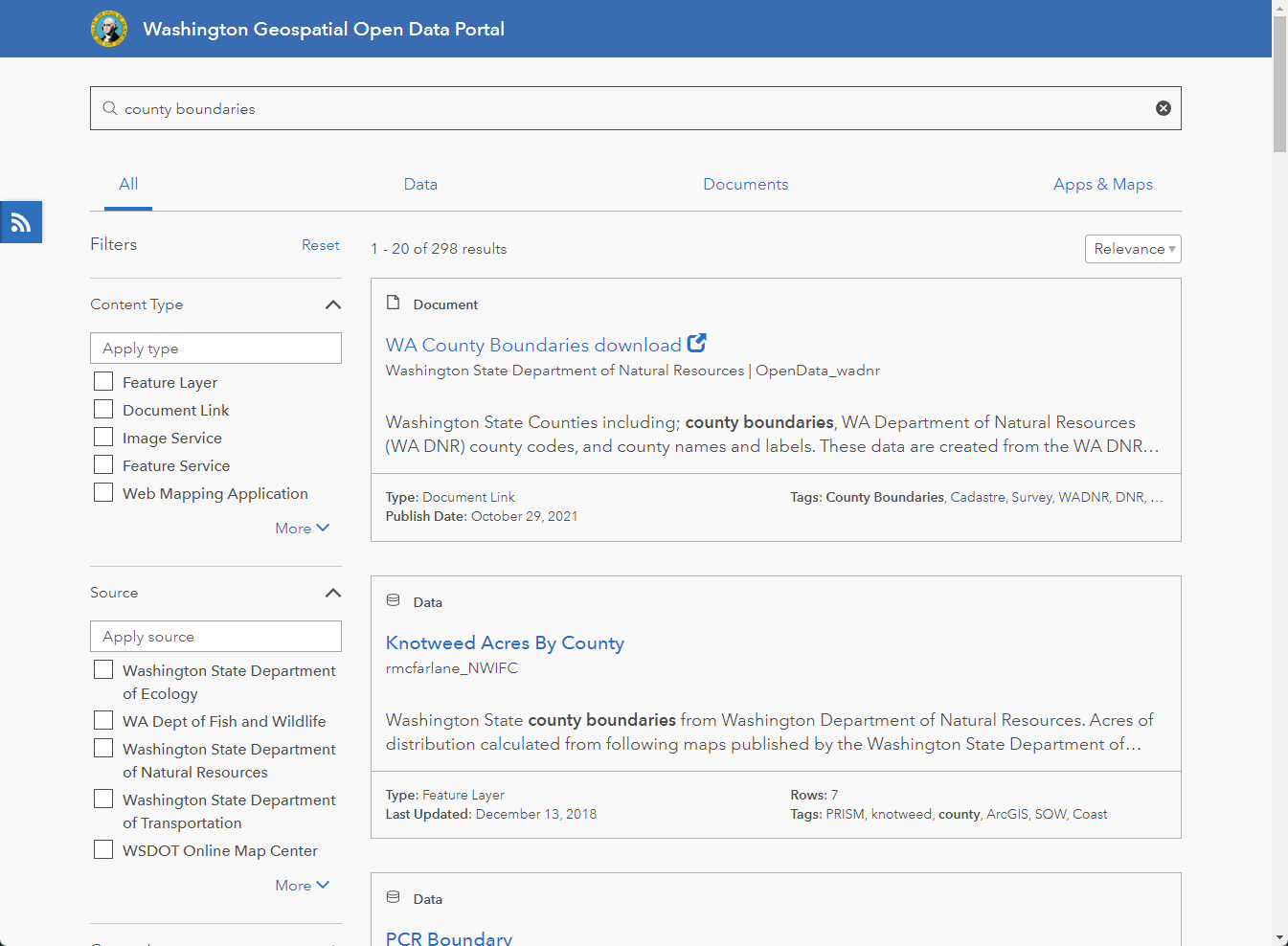
Task: Click the Data icon on PCR Boundary result
Action: click(393, 897)
